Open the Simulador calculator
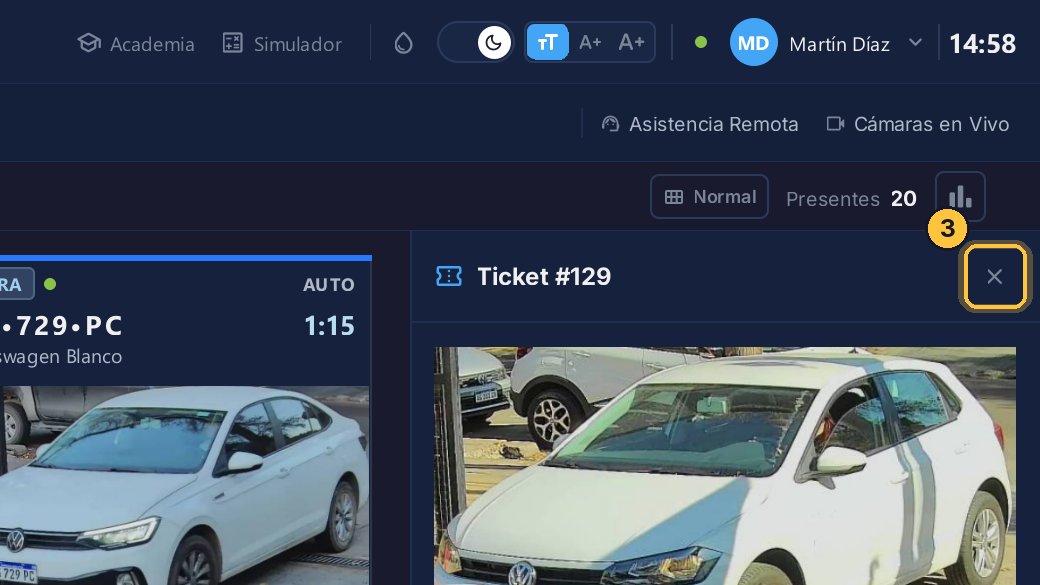 point(282,44)
